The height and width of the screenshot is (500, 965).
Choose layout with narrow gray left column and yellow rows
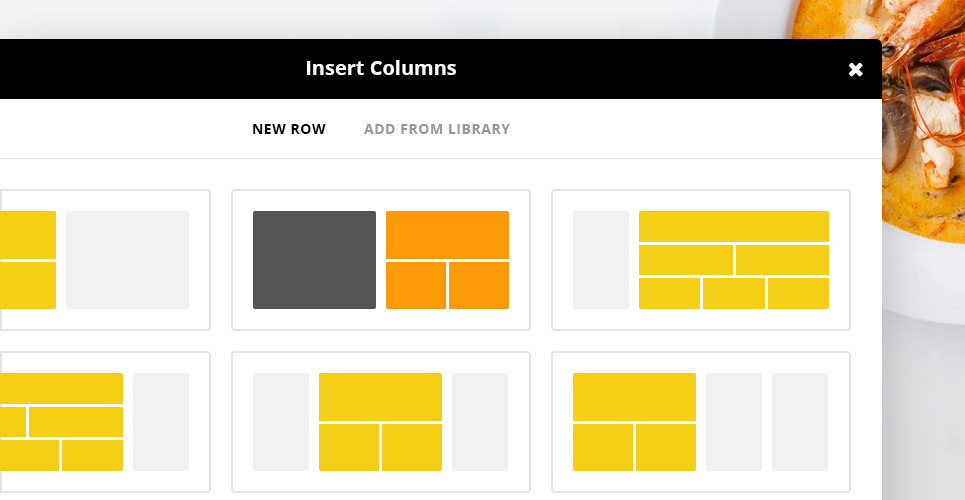click(x=700, y=260)
